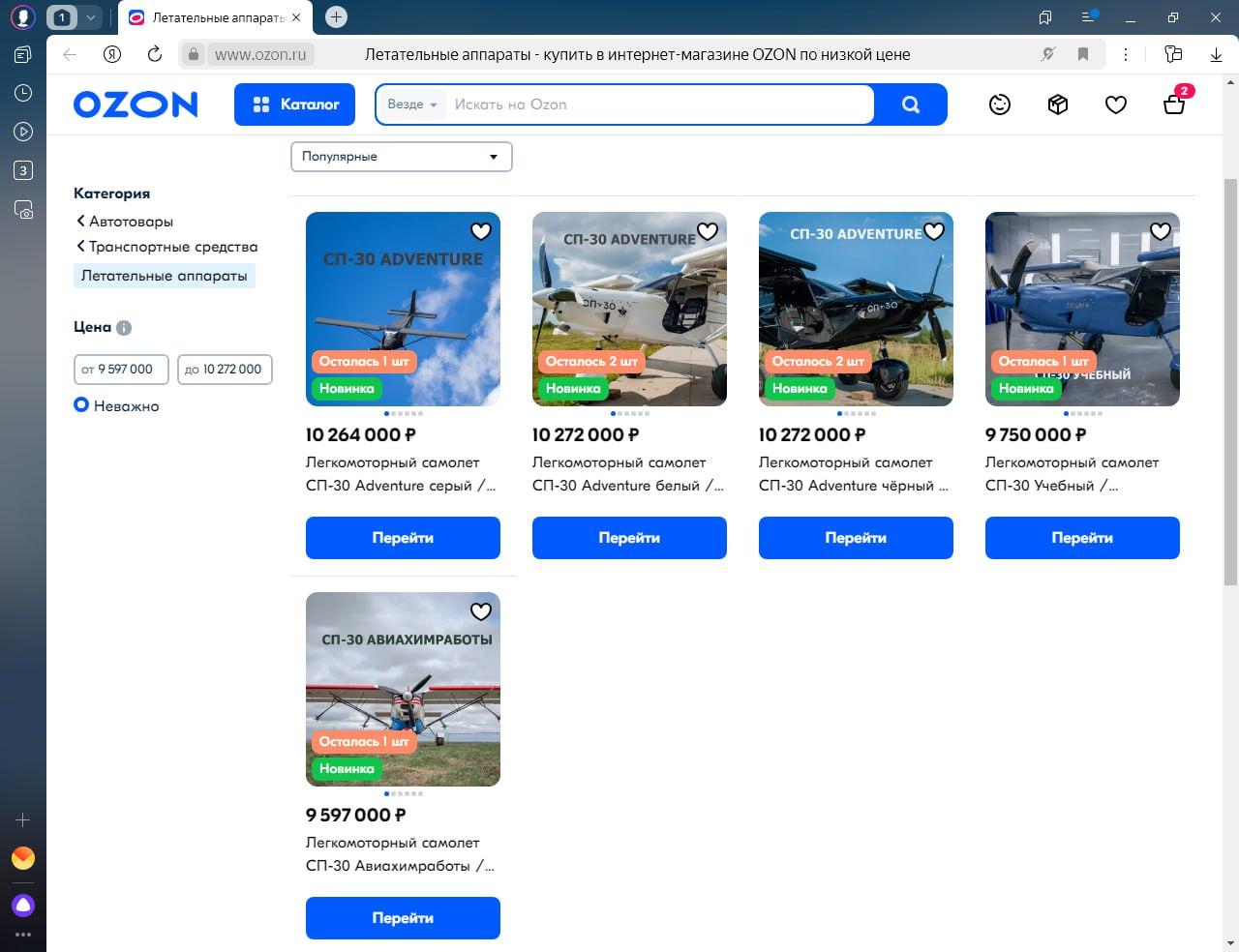Open the Каталог menu

[x=294, y=104]
